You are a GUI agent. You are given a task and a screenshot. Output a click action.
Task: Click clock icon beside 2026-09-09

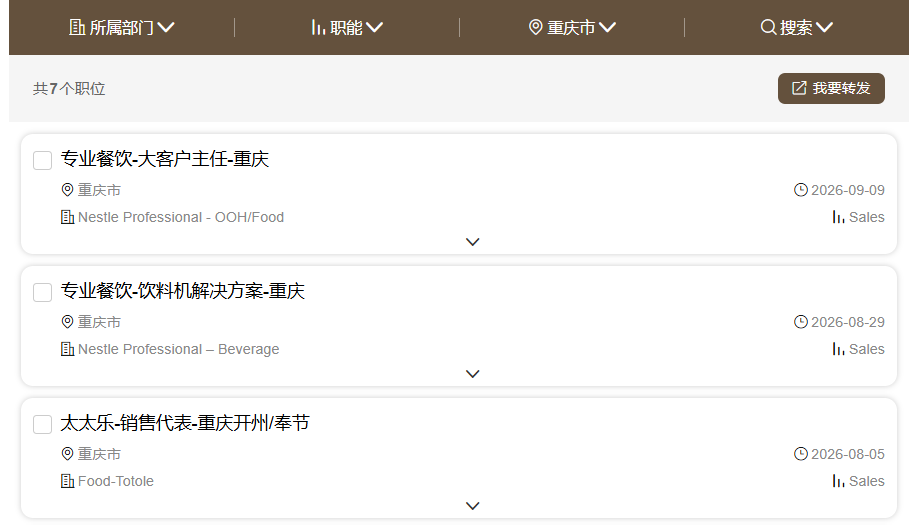[x=801, y=190]
